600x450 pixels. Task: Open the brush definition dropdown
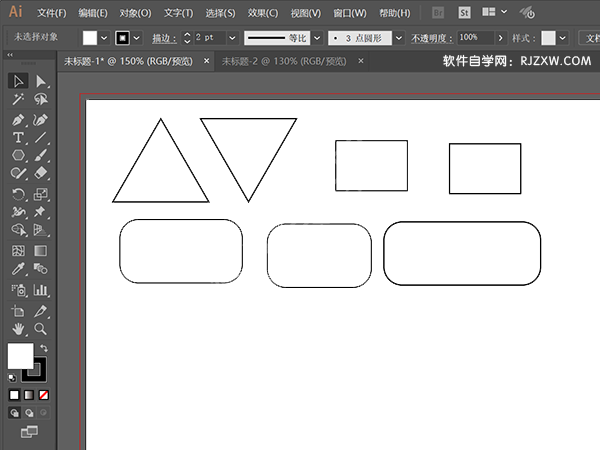point(399,38)
